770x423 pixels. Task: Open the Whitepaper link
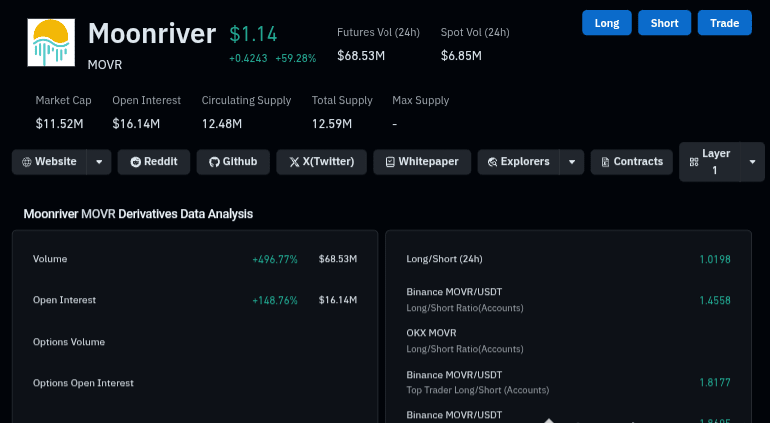[x=422, y=162]
